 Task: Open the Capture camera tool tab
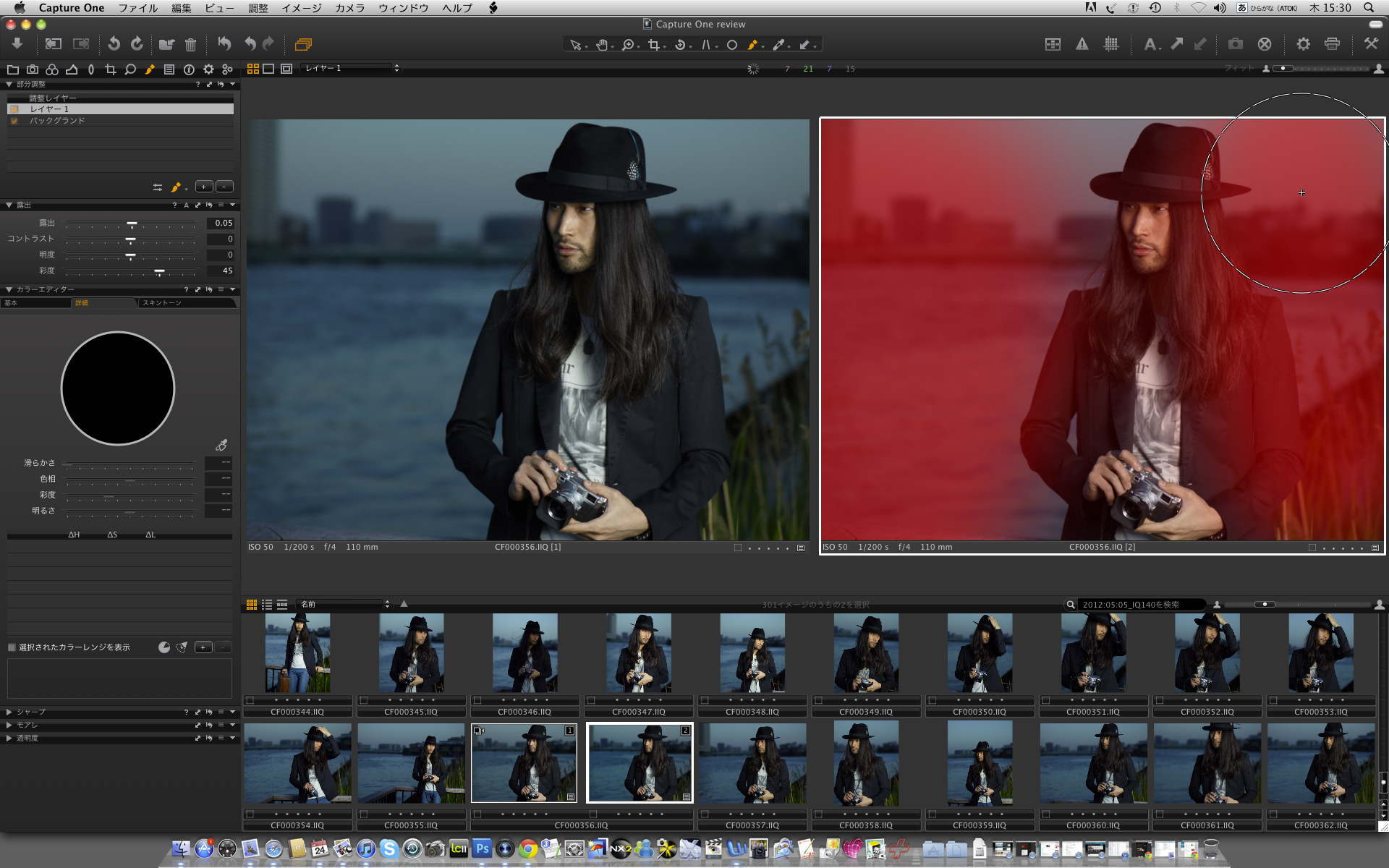click(x=33, y=69)
